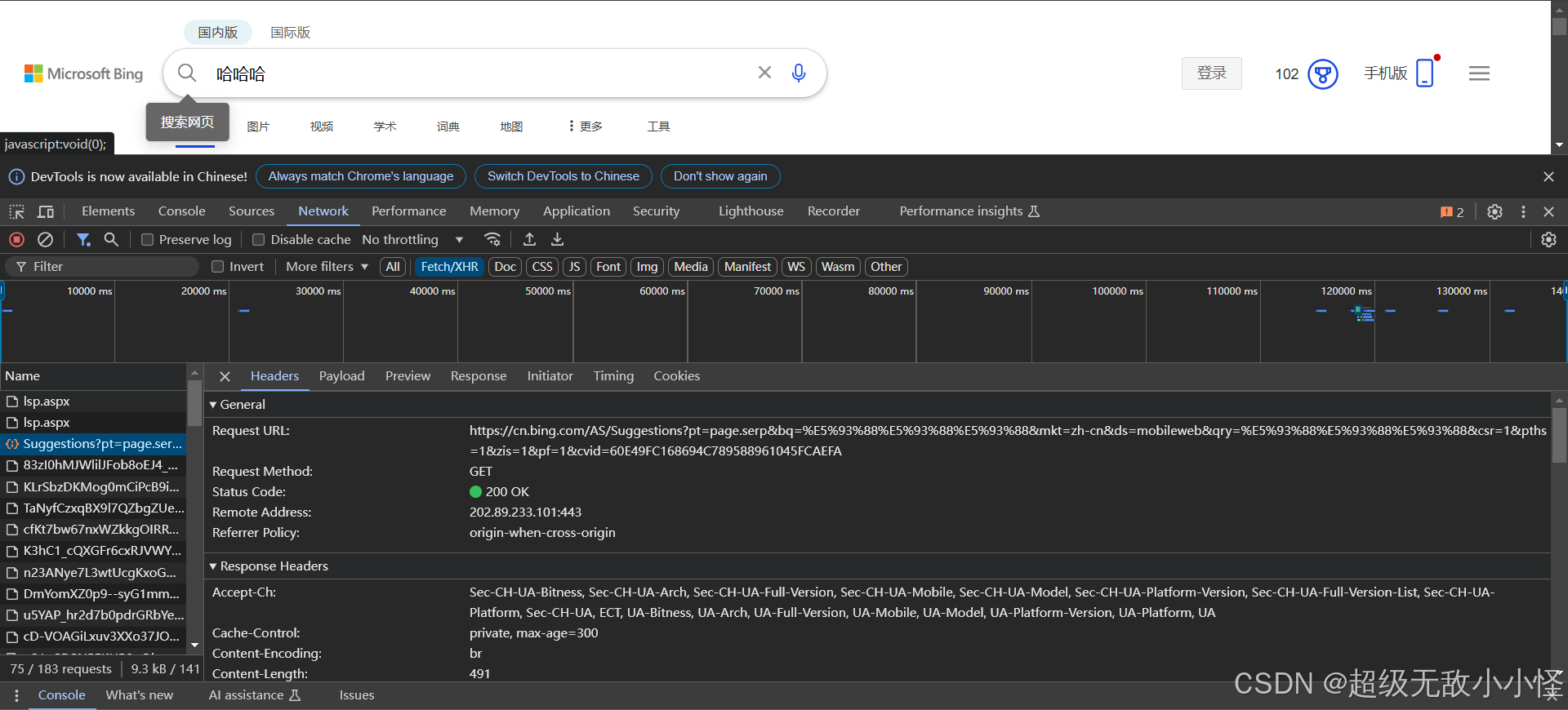This screenshot has height=710, width=1568.
Task: Toggle the network filter funnel icon
Action: click(83, 240)
